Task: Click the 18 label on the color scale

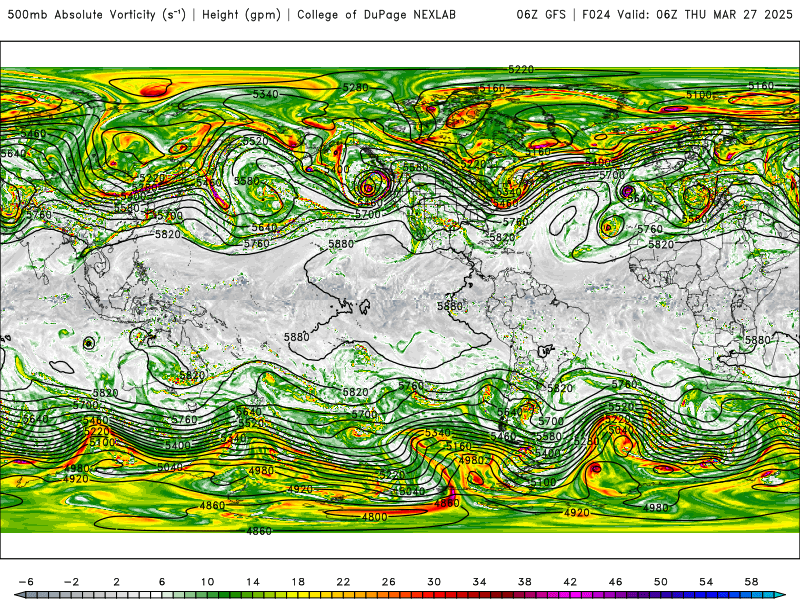Action: 298,582
